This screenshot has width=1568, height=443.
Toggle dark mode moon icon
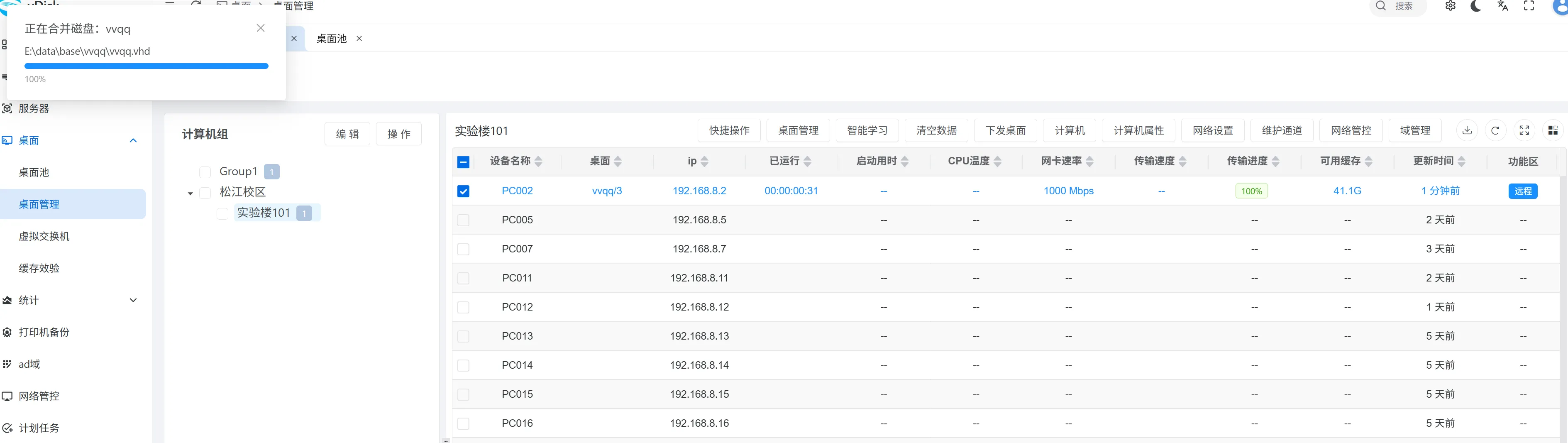click(1476, 6)
